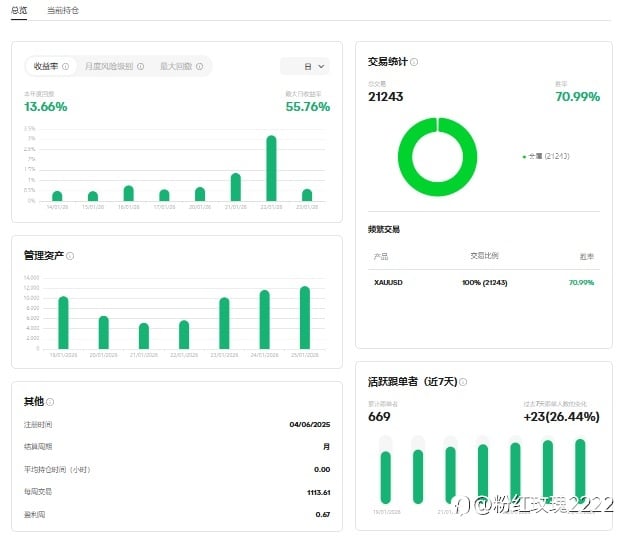Click the 0.00 average holding time value

click(322, 470)
